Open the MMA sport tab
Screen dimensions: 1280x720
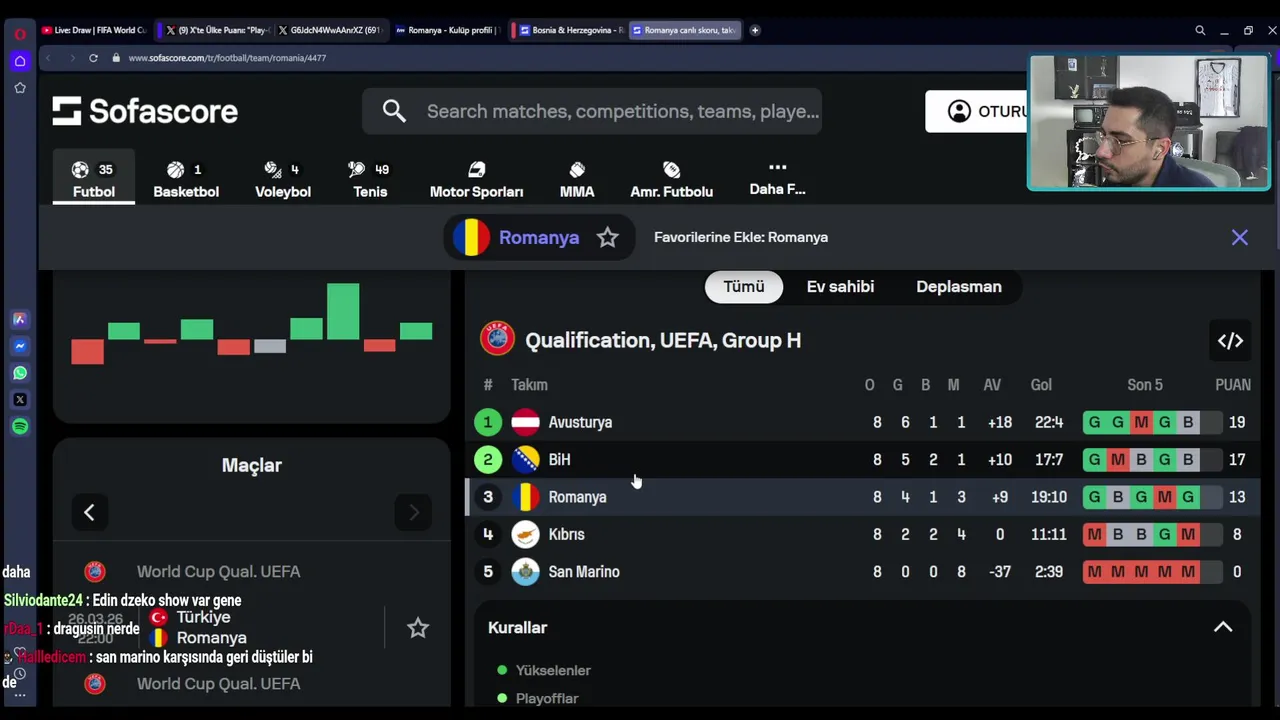tap(577, 180)
